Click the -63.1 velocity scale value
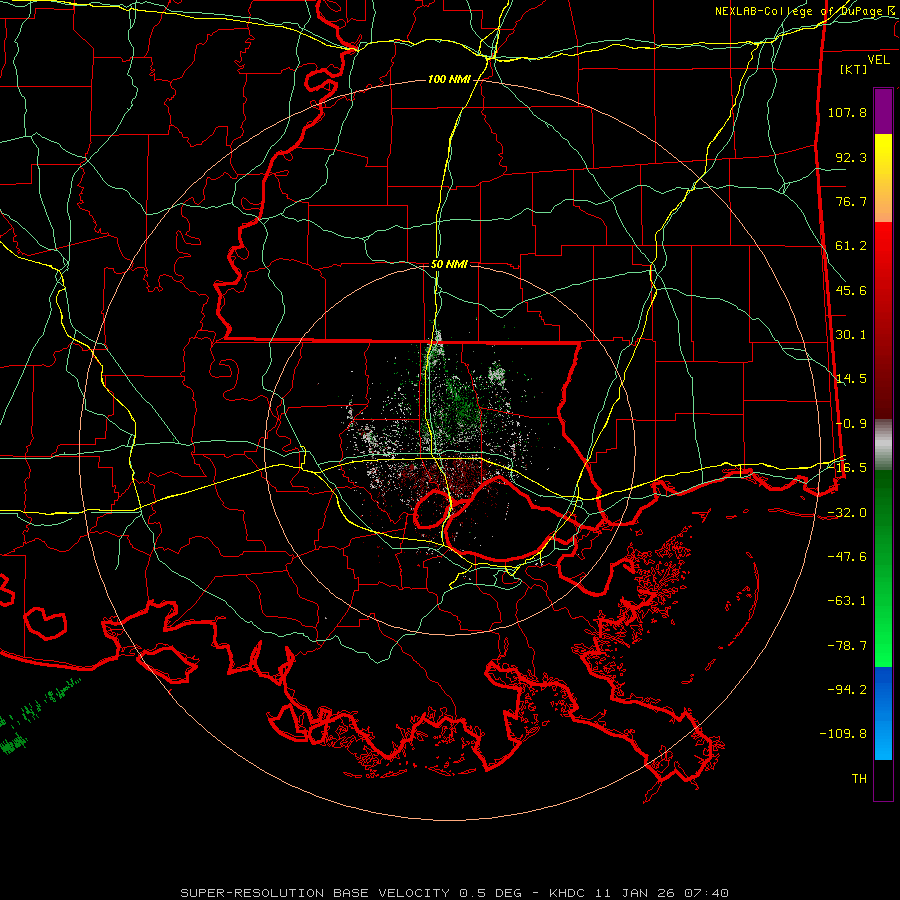This screenshot has height=900, width=900. click(847, 601)
